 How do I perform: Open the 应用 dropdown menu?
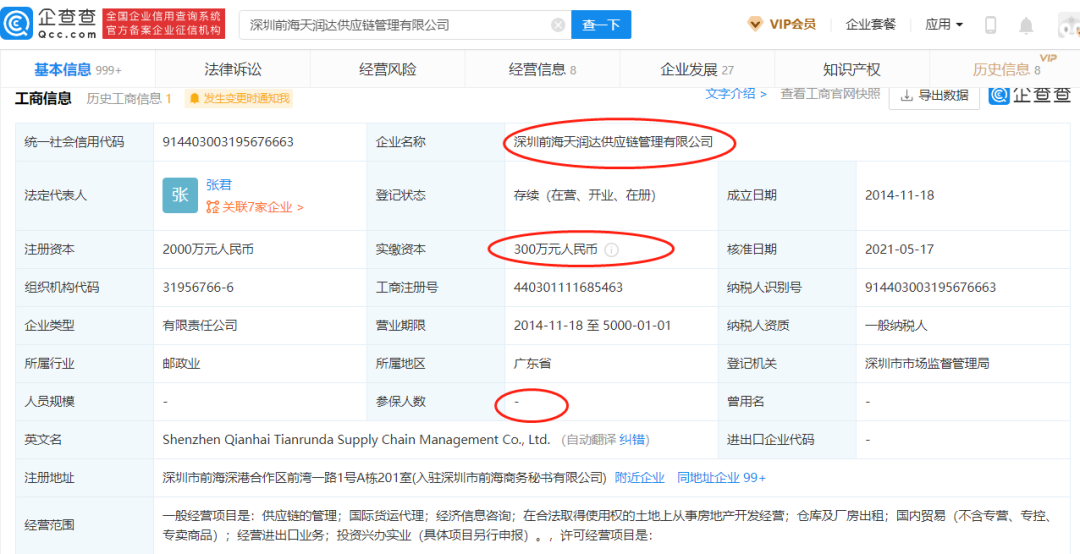click(x=943, y=24)
